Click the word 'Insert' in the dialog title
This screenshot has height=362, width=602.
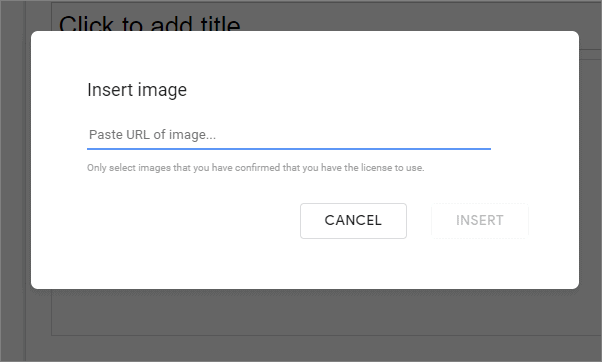[111, 90]
